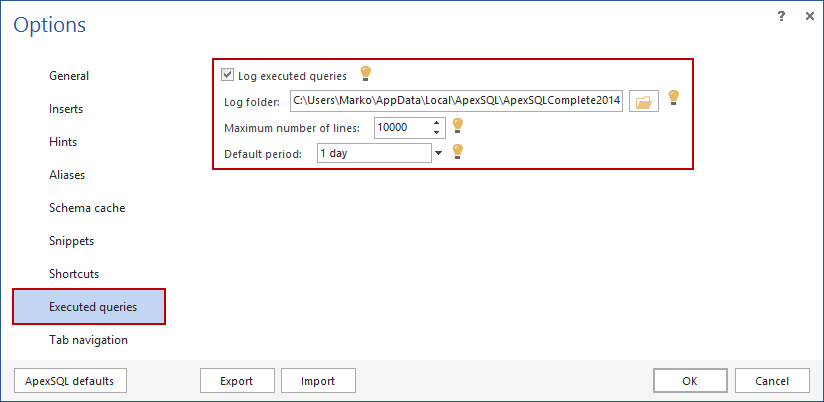
Task: Click the help question mark icon
Action: click(x=781, y=17)
